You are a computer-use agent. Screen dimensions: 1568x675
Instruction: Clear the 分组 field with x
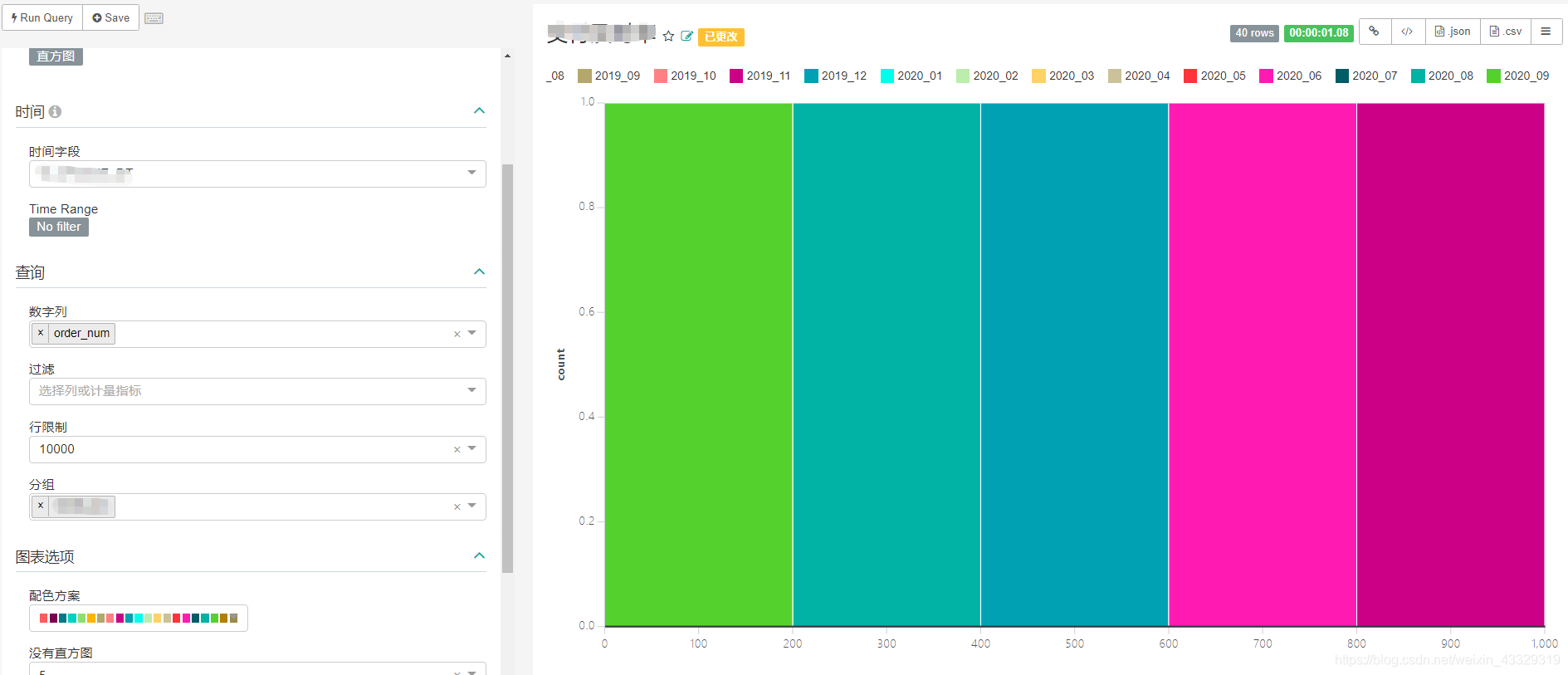457,506
